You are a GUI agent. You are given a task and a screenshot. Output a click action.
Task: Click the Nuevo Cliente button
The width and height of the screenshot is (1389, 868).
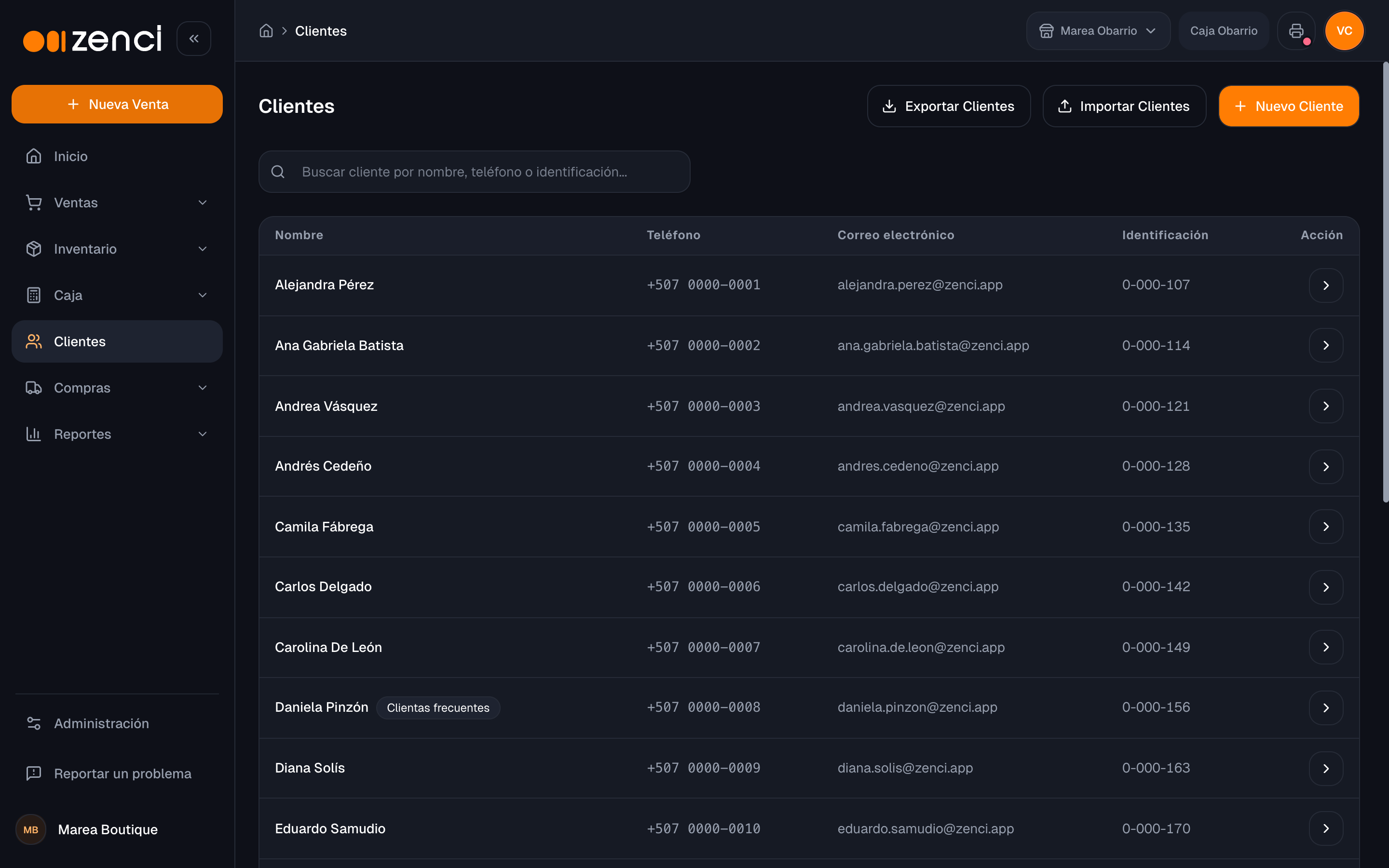click(x=1289, y=106)
